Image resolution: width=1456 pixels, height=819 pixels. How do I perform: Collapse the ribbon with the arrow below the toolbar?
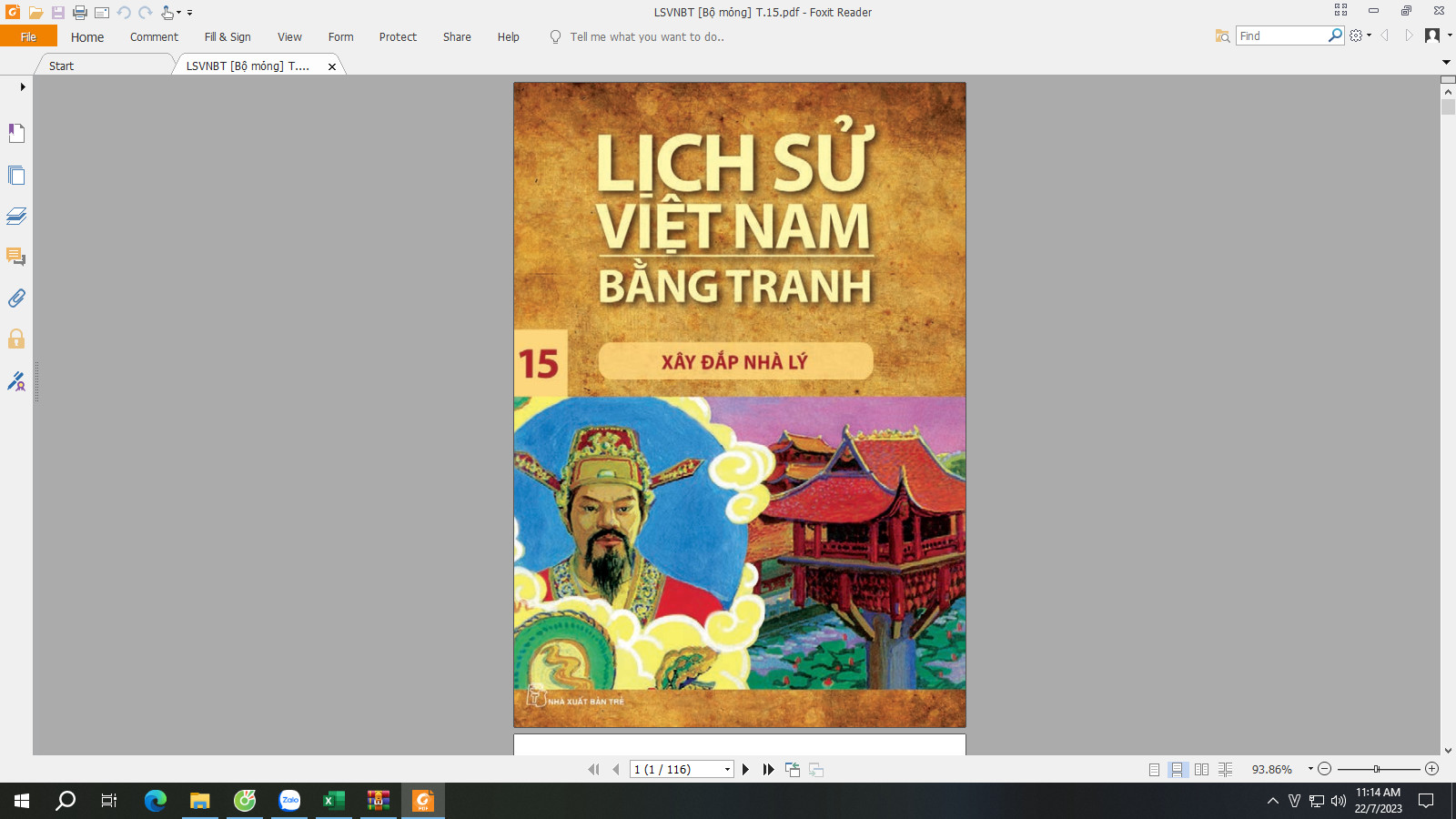[x=1446, y=62]
